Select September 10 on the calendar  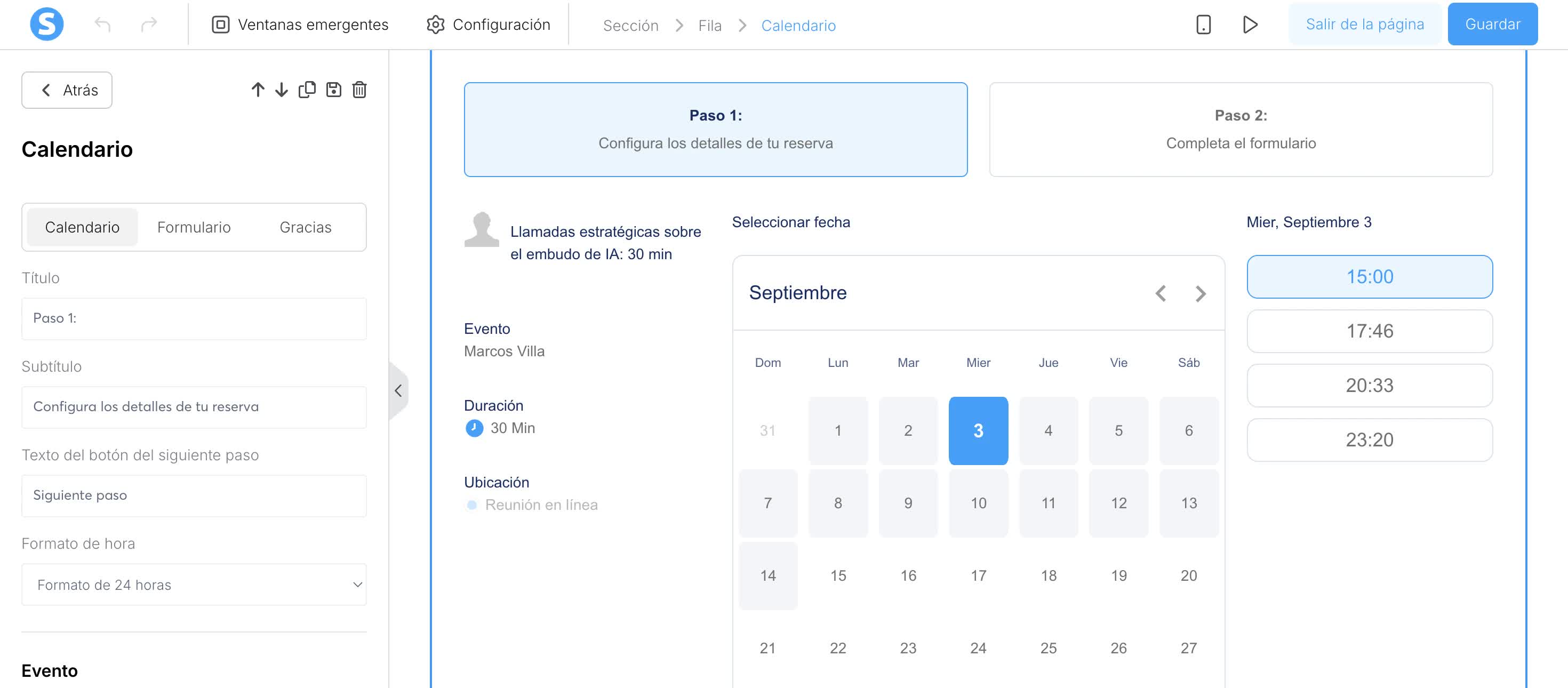pyautogui.click(x=978, y=503)
